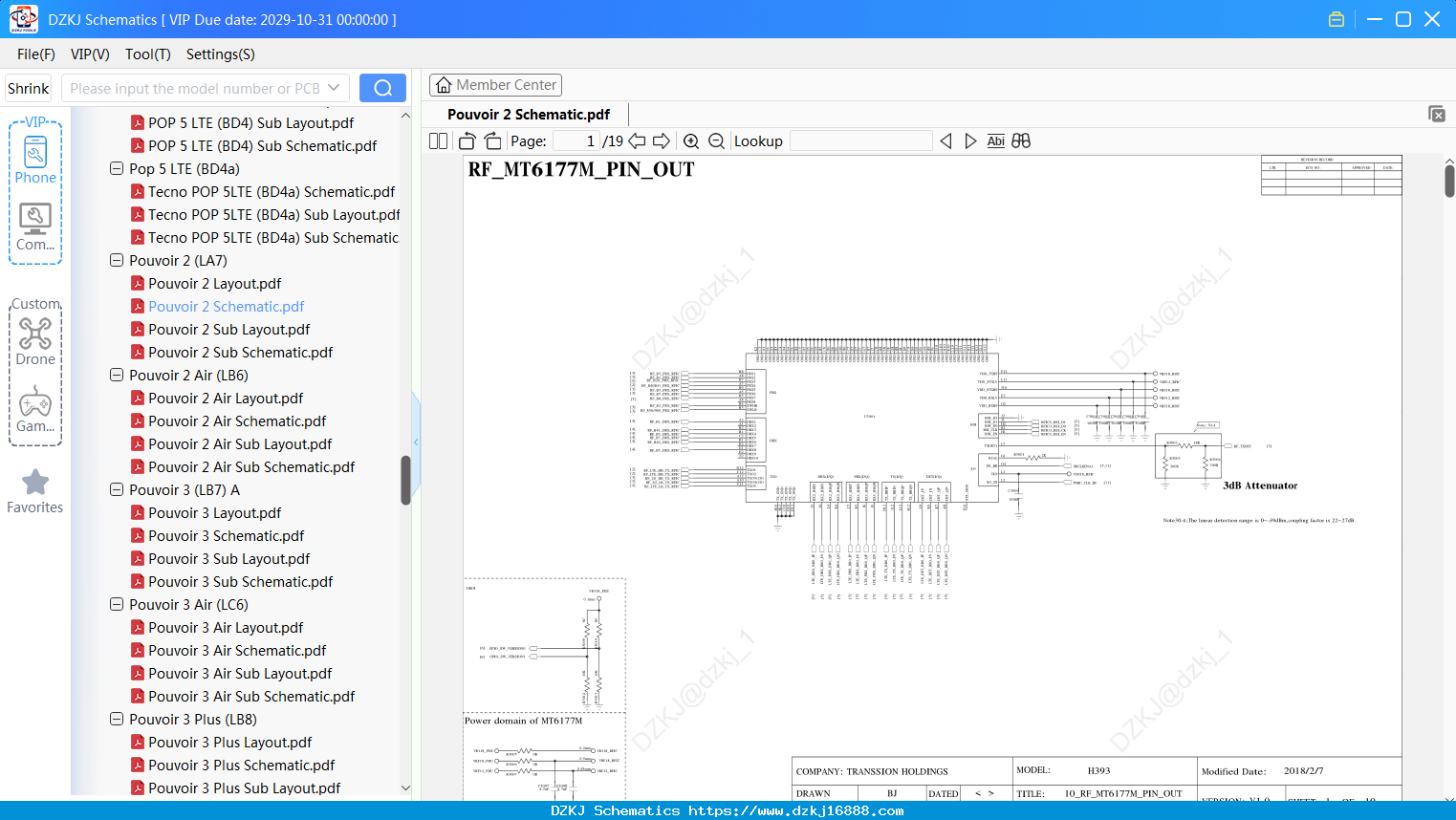
Task: Collapse the Pouvoir 3 (LB7) A folder
Action: tap(117, 490)
